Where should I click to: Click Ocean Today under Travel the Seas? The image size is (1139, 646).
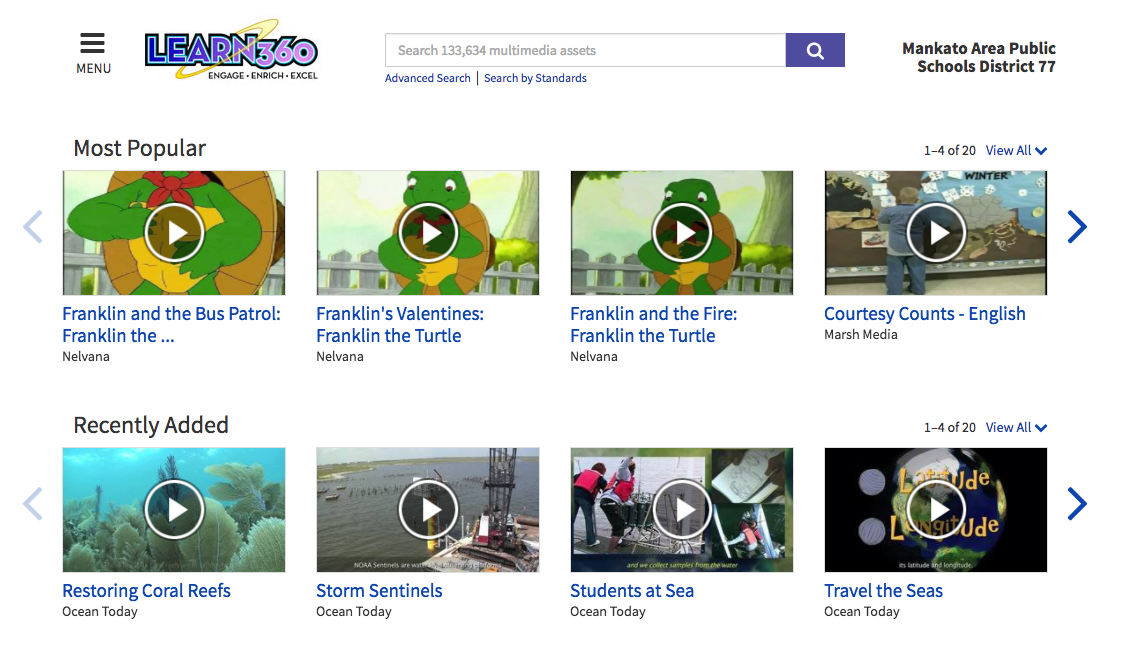pos(862,611)
